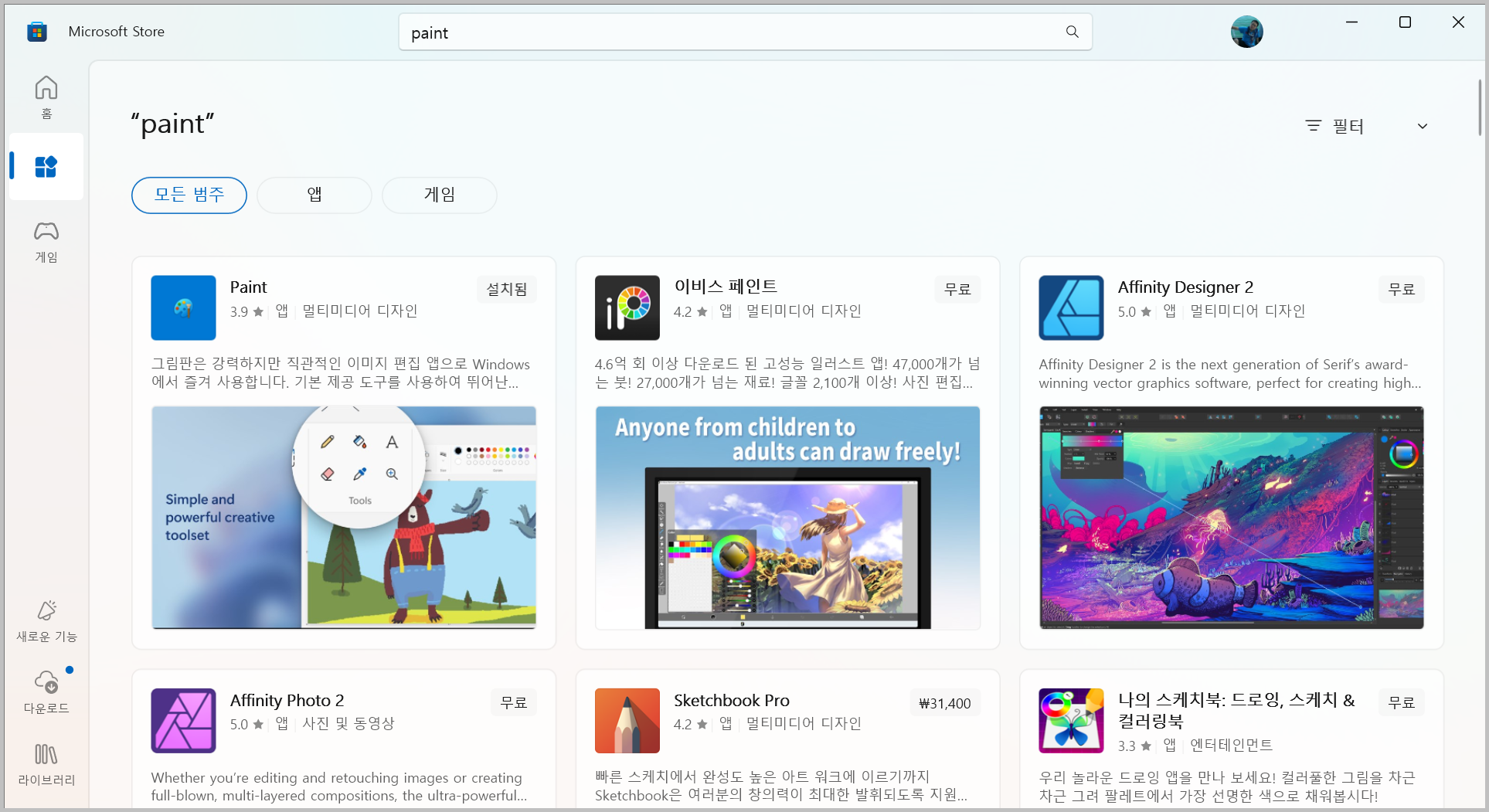This screenshot has width=1489, height=812.
Task: Click the 무료 button for Affinity Designer 2
Action: pyautogui.click(x=1402, y=289)
